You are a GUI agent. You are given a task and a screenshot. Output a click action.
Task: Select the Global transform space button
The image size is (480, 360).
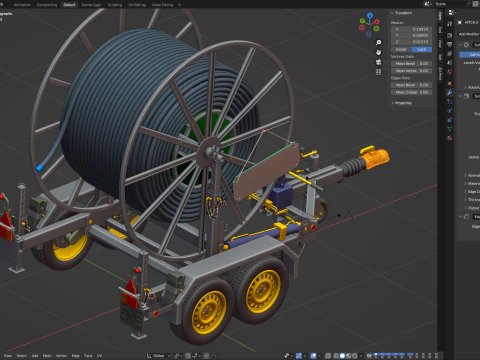point(401,49)
